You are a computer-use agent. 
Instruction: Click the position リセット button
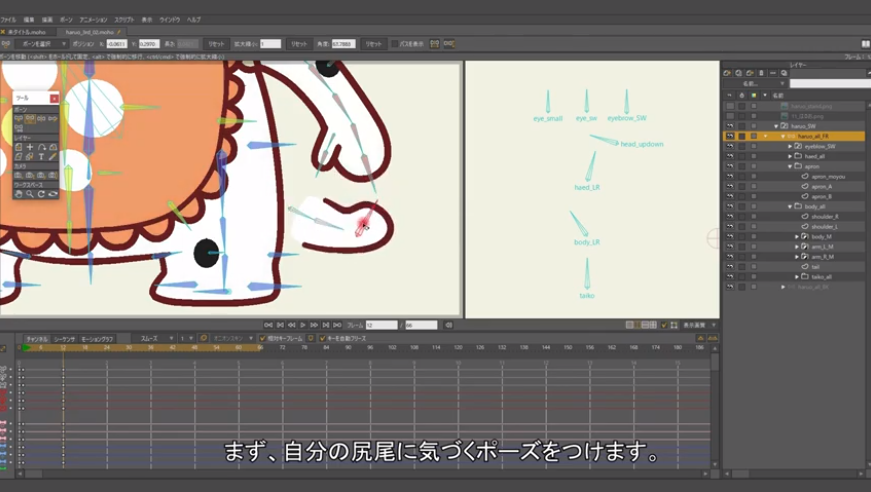(216, 44)
